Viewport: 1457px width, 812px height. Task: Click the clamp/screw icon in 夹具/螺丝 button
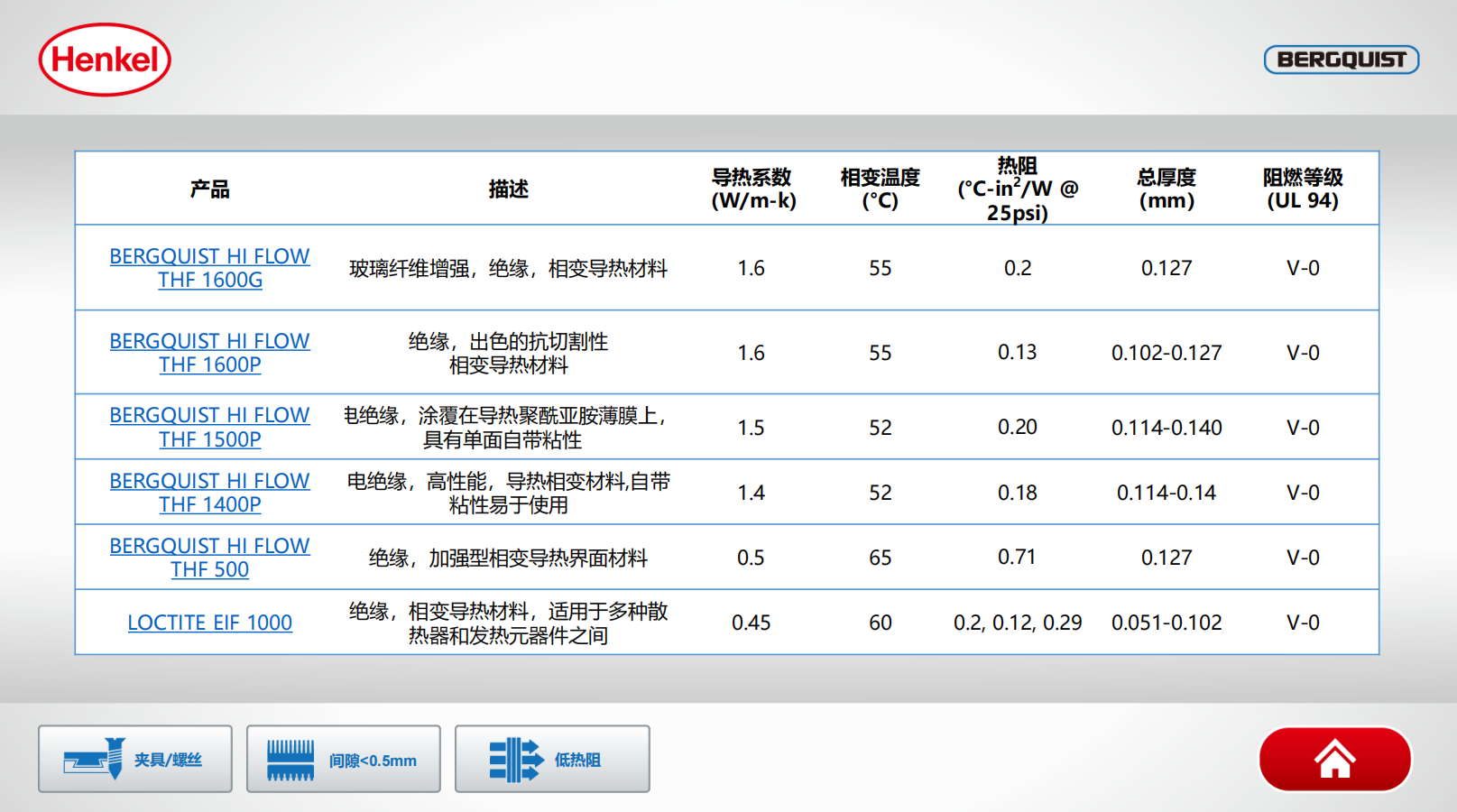tap(95, 759)
